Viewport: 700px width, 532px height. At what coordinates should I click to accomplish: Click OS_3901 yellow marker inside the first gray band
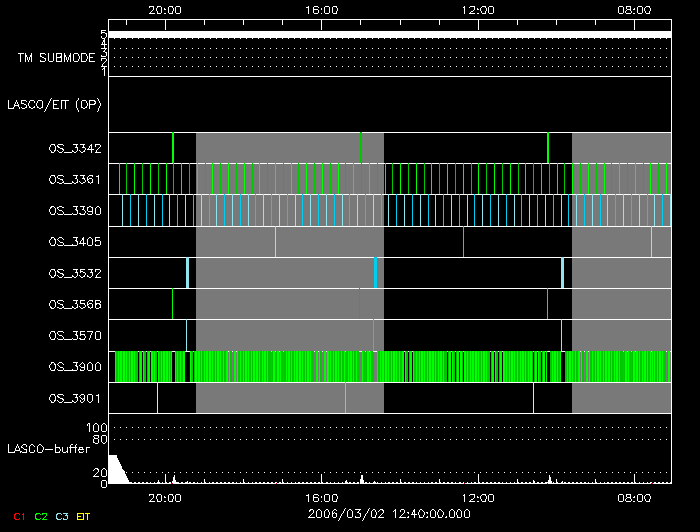point(345,398)
